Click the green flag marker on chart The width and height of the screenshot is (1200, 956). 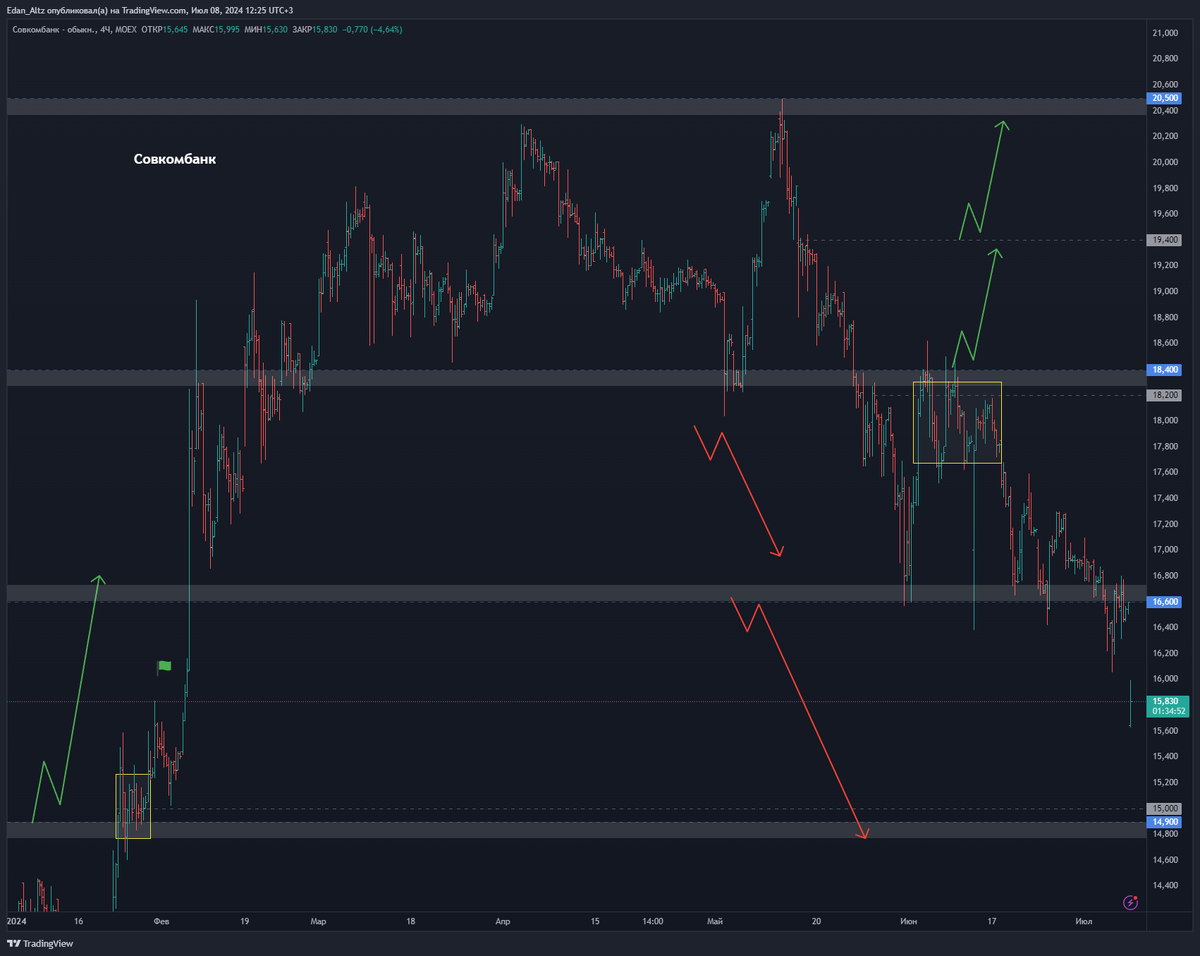pyautogui.click(x=165, y=665)
